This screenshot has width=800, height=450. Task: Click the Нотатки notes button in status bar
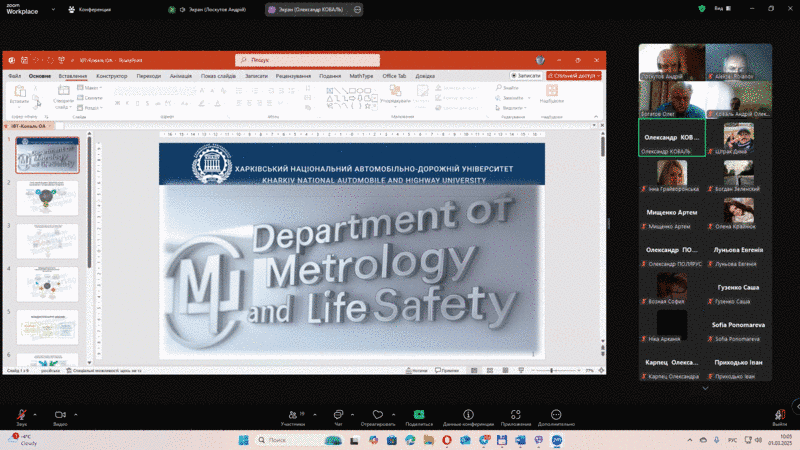416,370
